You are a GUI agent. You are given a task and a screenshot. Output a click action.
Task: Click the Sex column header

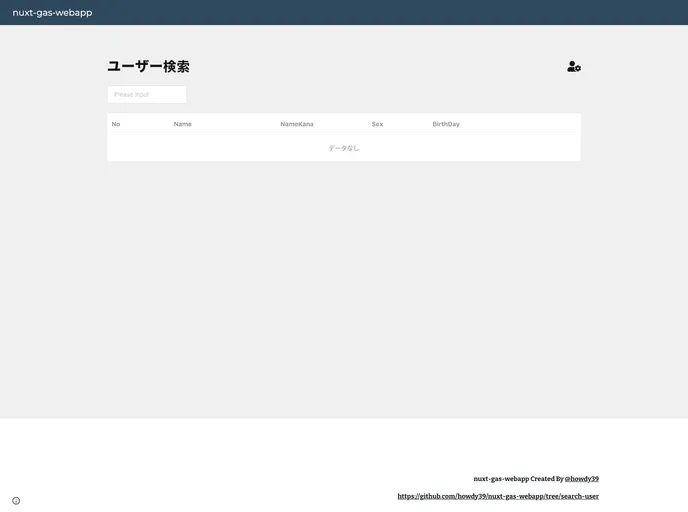point(377,124)
